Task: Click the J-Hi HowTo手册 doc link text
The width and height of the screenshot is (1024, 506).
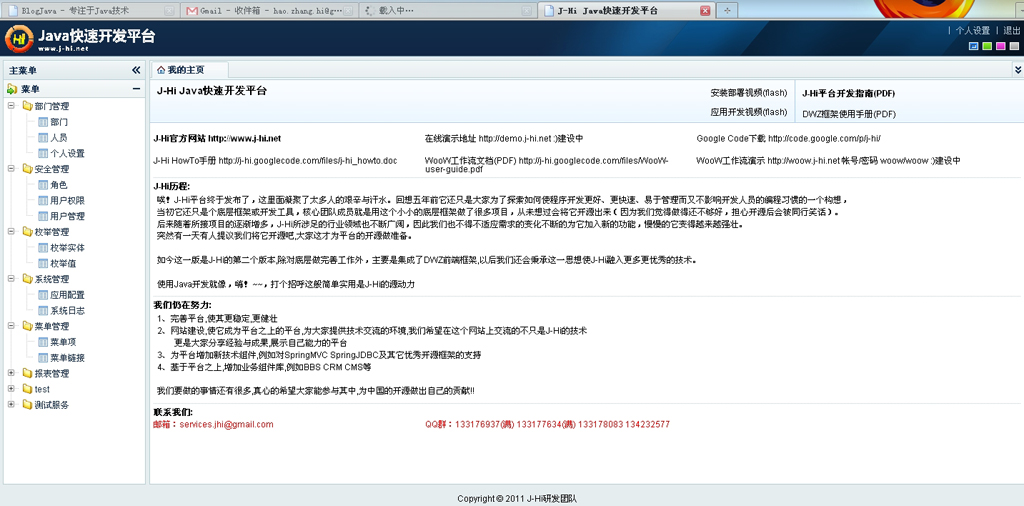Action: pyautogui.click(x=275, y=161)
